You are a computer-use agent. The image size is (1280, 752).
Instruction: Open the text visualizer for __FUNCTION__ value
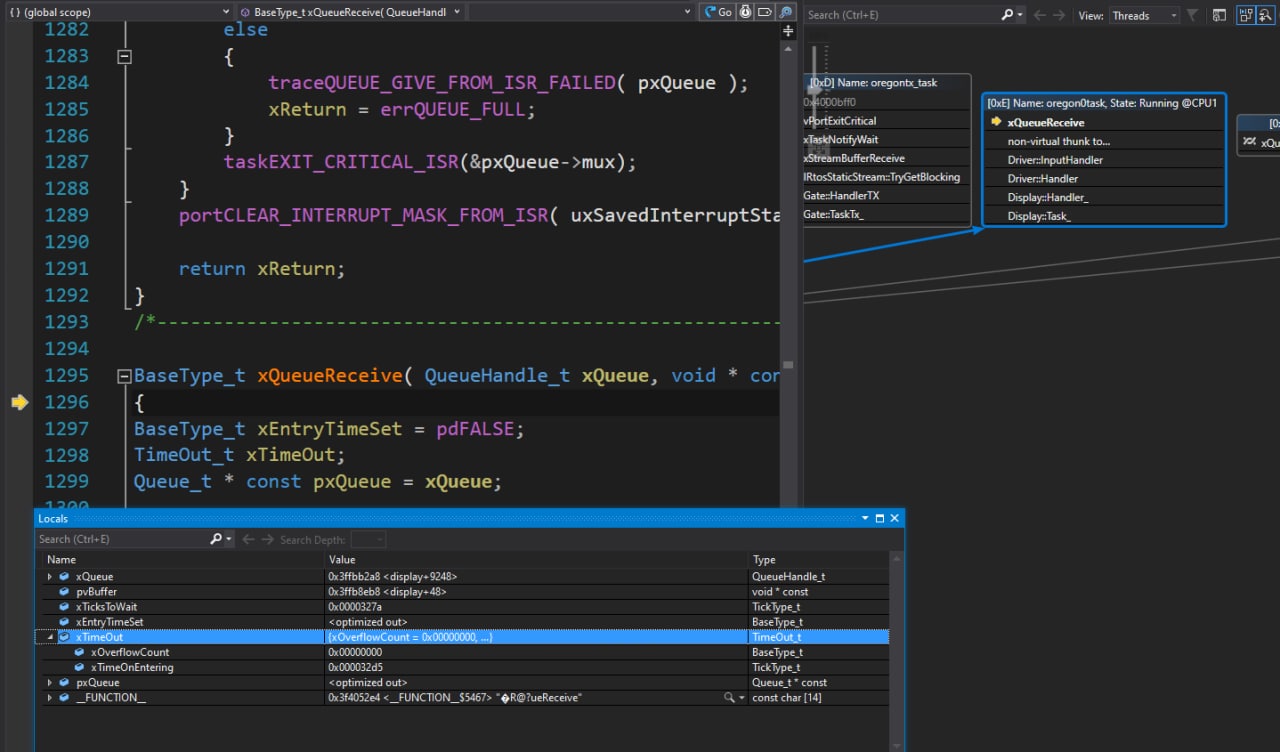coord(730,698)
